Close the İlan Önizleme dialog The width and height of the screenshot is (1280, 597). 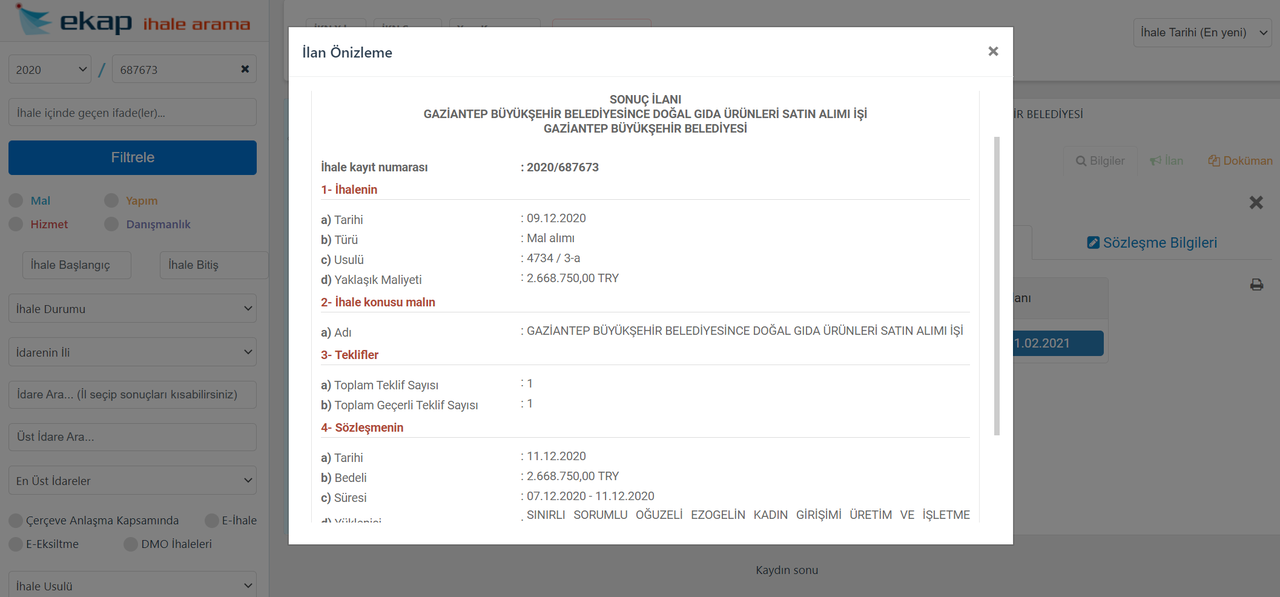click(993, 52)
